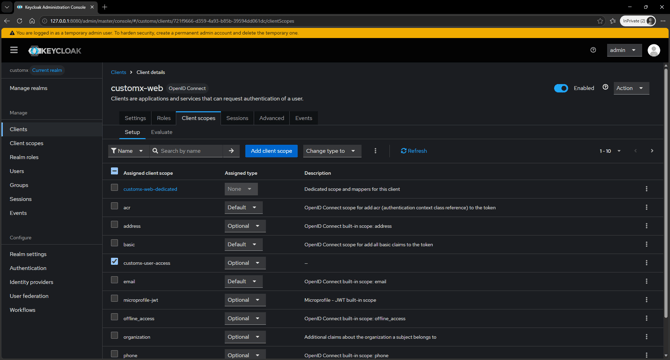670x360 pixels.
Task: Check the acr row checkbox
Action: click(x=114, y=206)
